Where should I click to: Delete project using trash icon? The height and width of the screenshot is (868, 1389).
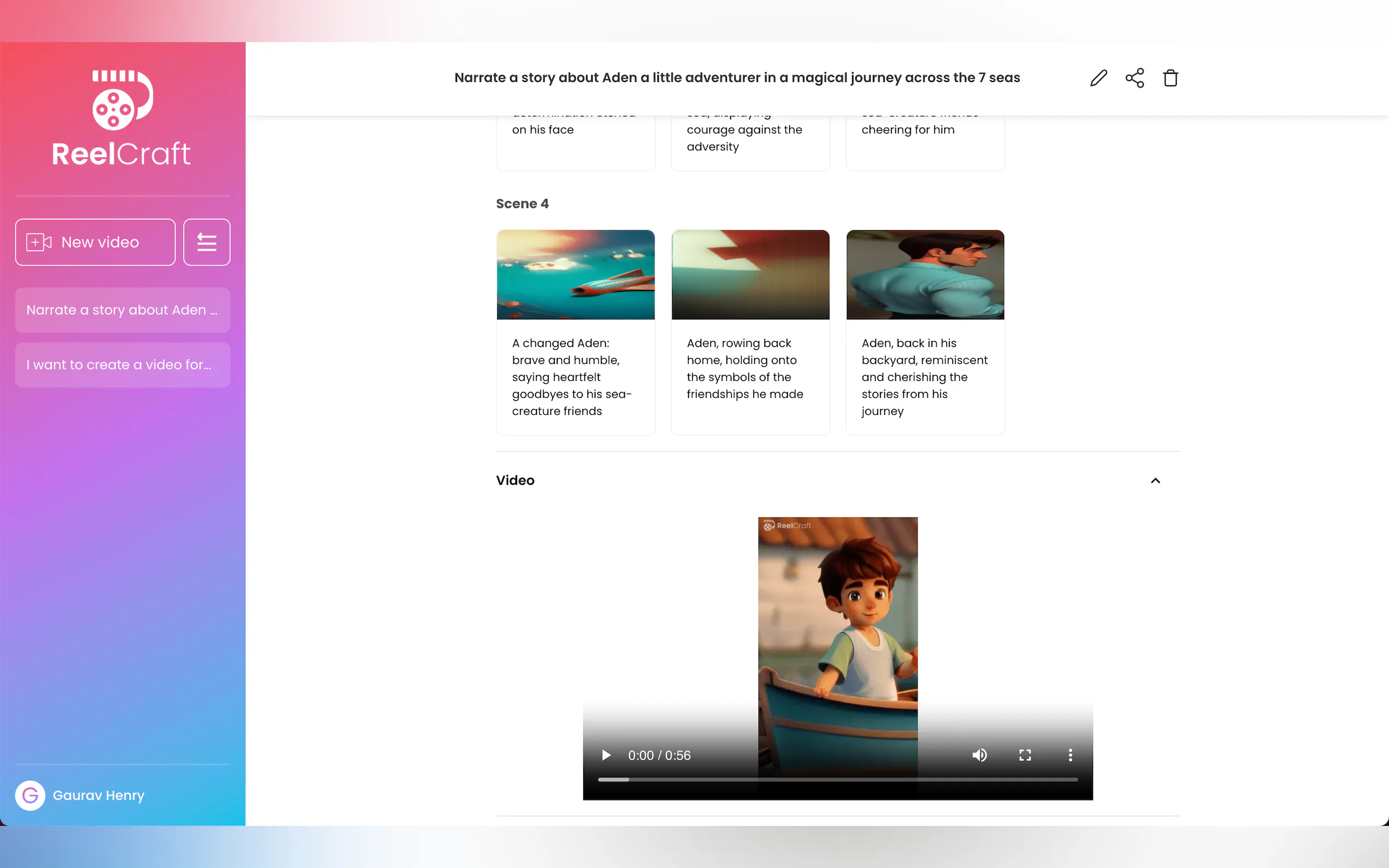pos(1170,78)
